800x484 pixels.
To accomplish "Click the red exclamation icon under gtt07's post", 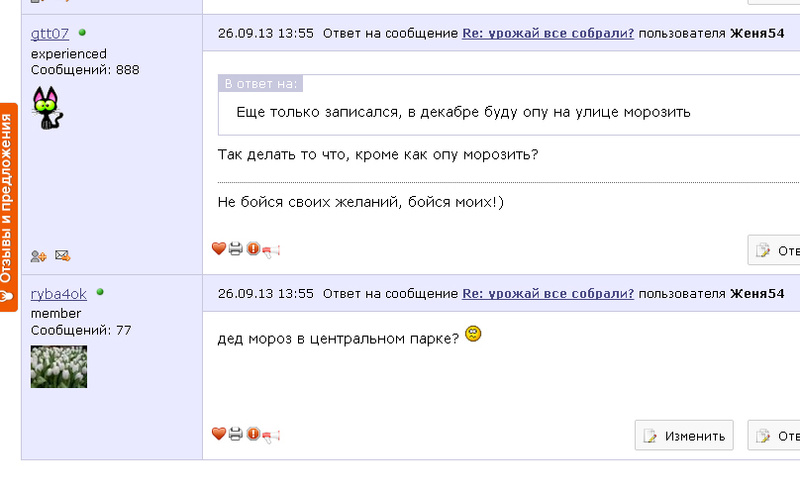I will [x=253, y=249].
